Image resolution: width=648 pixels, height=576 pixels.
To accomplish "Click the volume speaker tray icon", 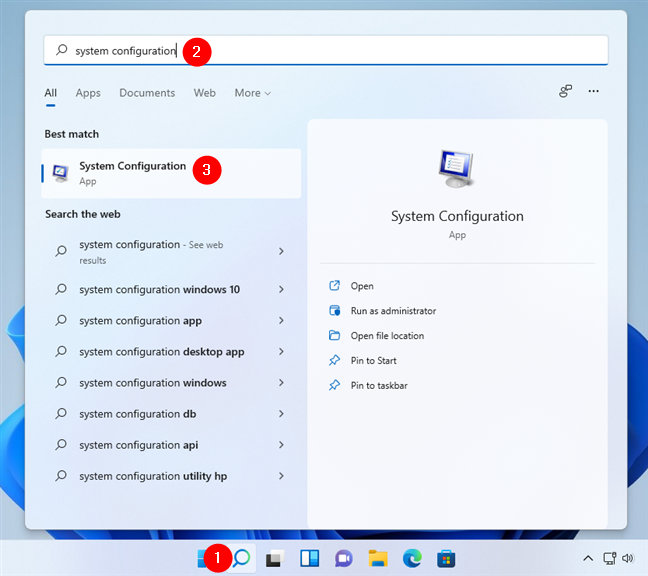I will [x=627, y=559].
